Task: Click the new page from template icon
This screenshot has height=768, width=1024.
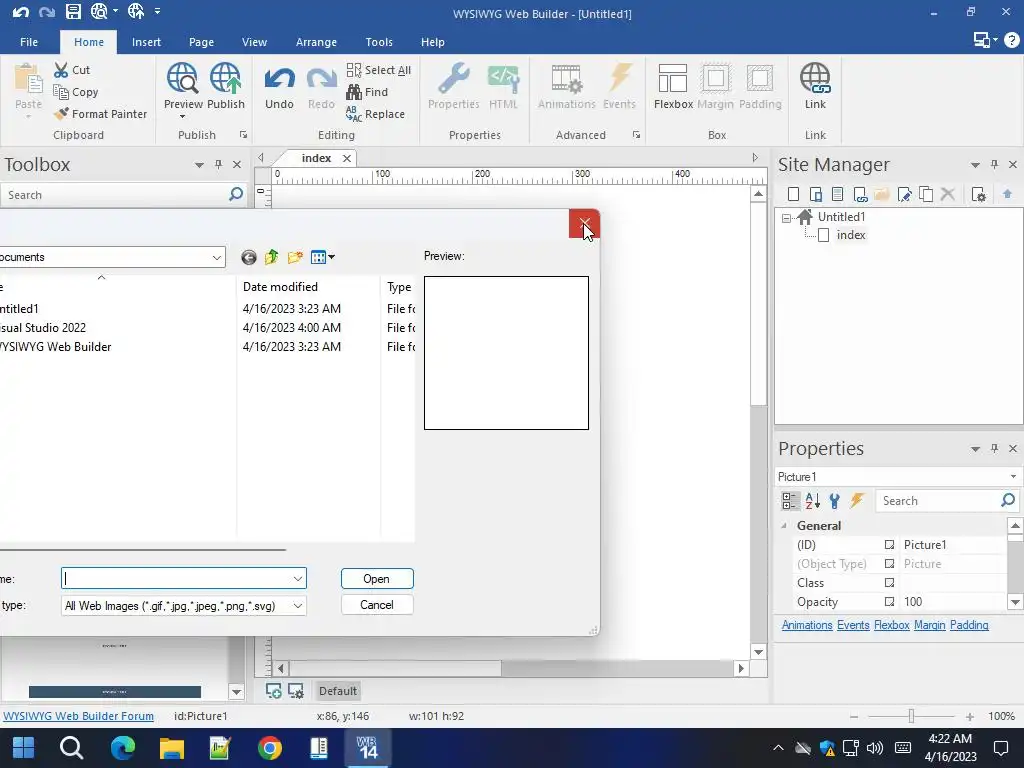Action: pyautogui.click(x=838, y=194)
